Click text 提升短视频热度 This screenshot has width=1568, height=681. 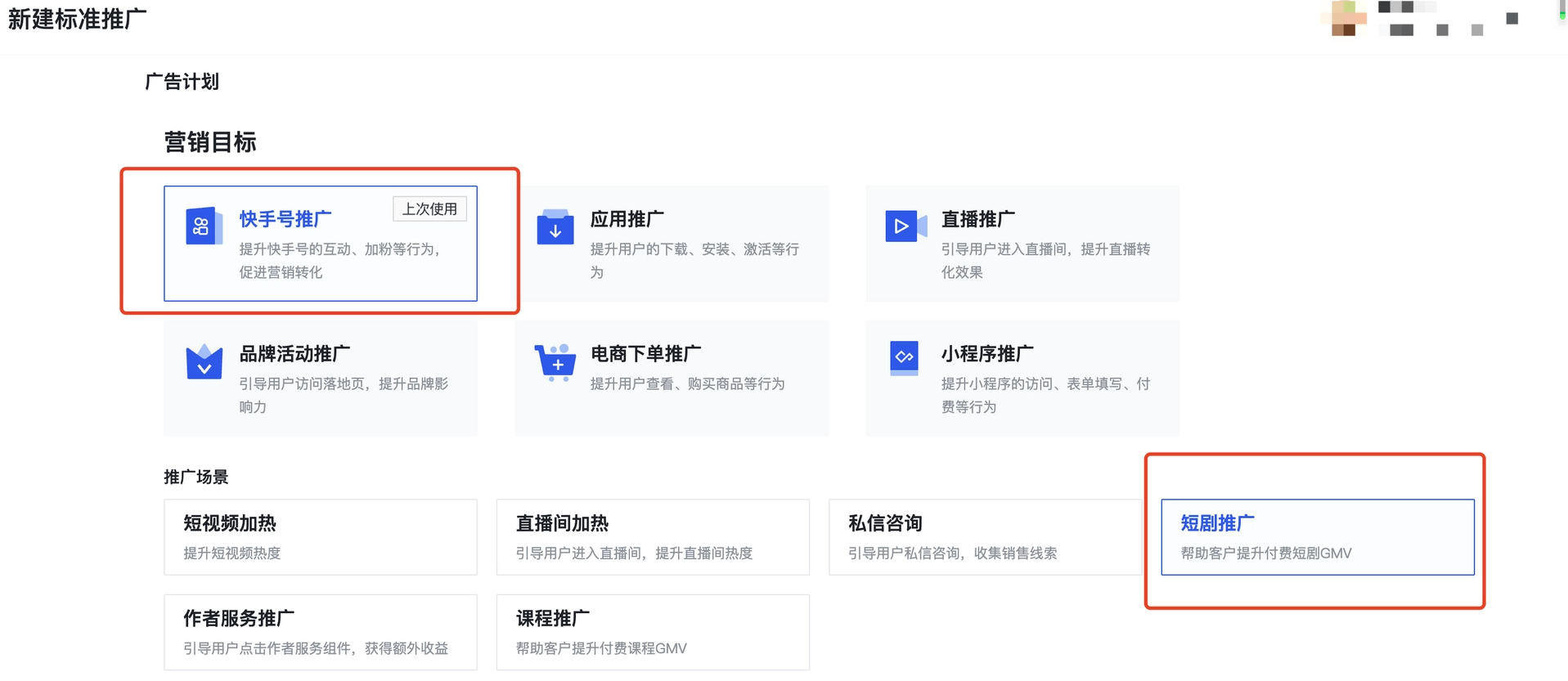[x=232, y=553]
